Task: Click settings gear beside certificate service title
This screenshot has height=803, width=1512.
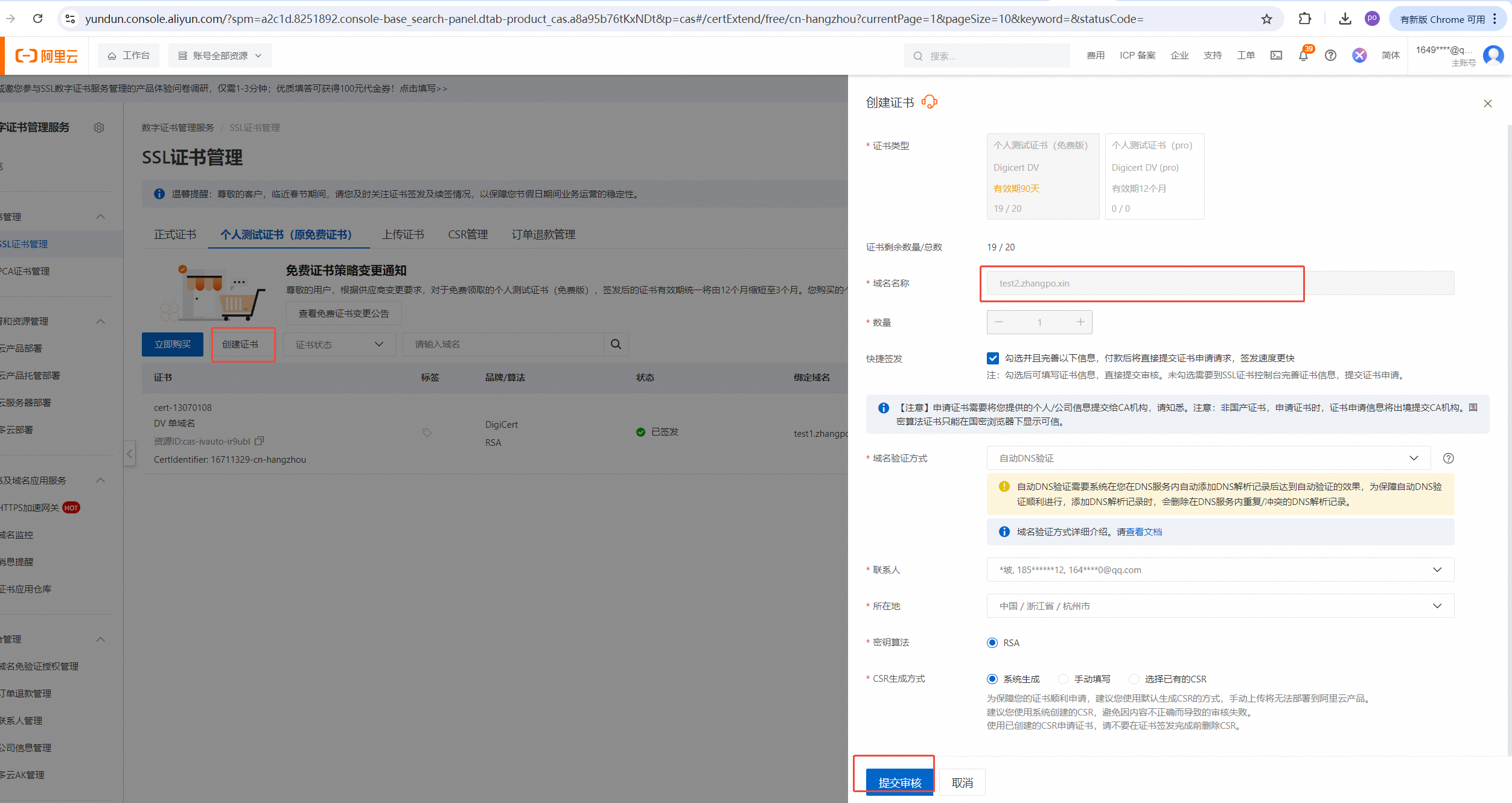Action: [99, 127]
